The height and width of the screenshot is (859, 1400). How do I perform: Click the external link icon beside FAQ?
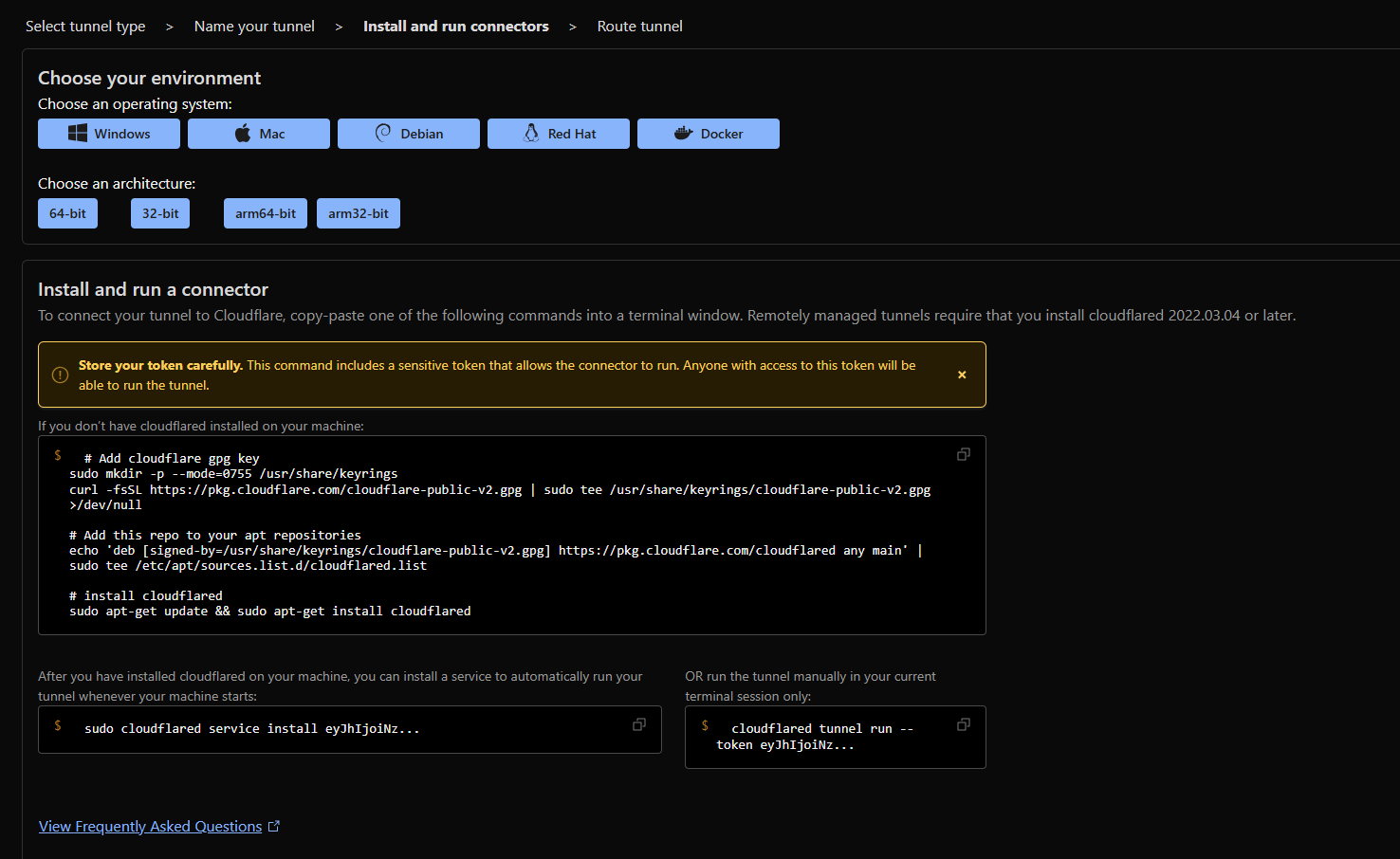(274, 826)
